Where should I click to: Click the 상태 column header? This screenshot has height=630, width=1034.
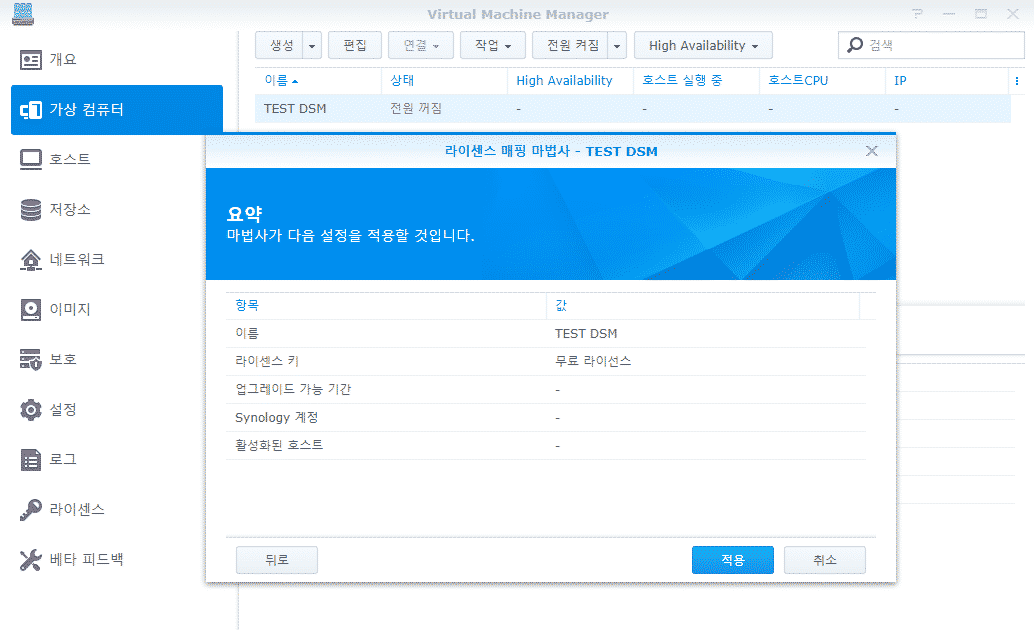point(444,80)
